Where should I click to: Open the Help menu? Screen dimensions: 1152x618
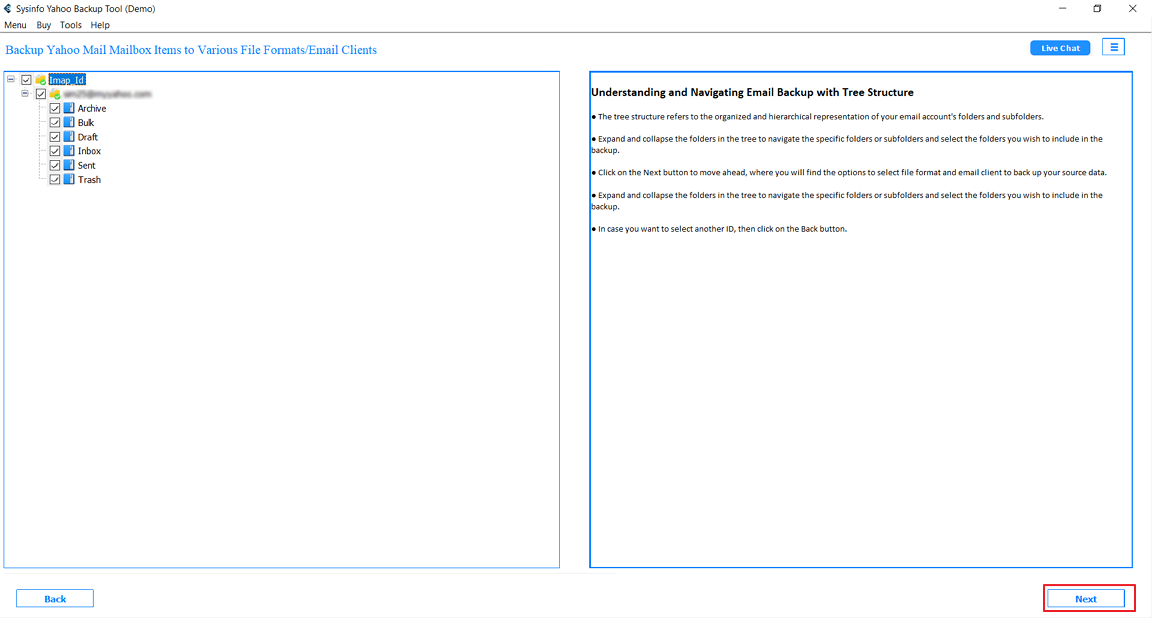(x=100, y=25)
